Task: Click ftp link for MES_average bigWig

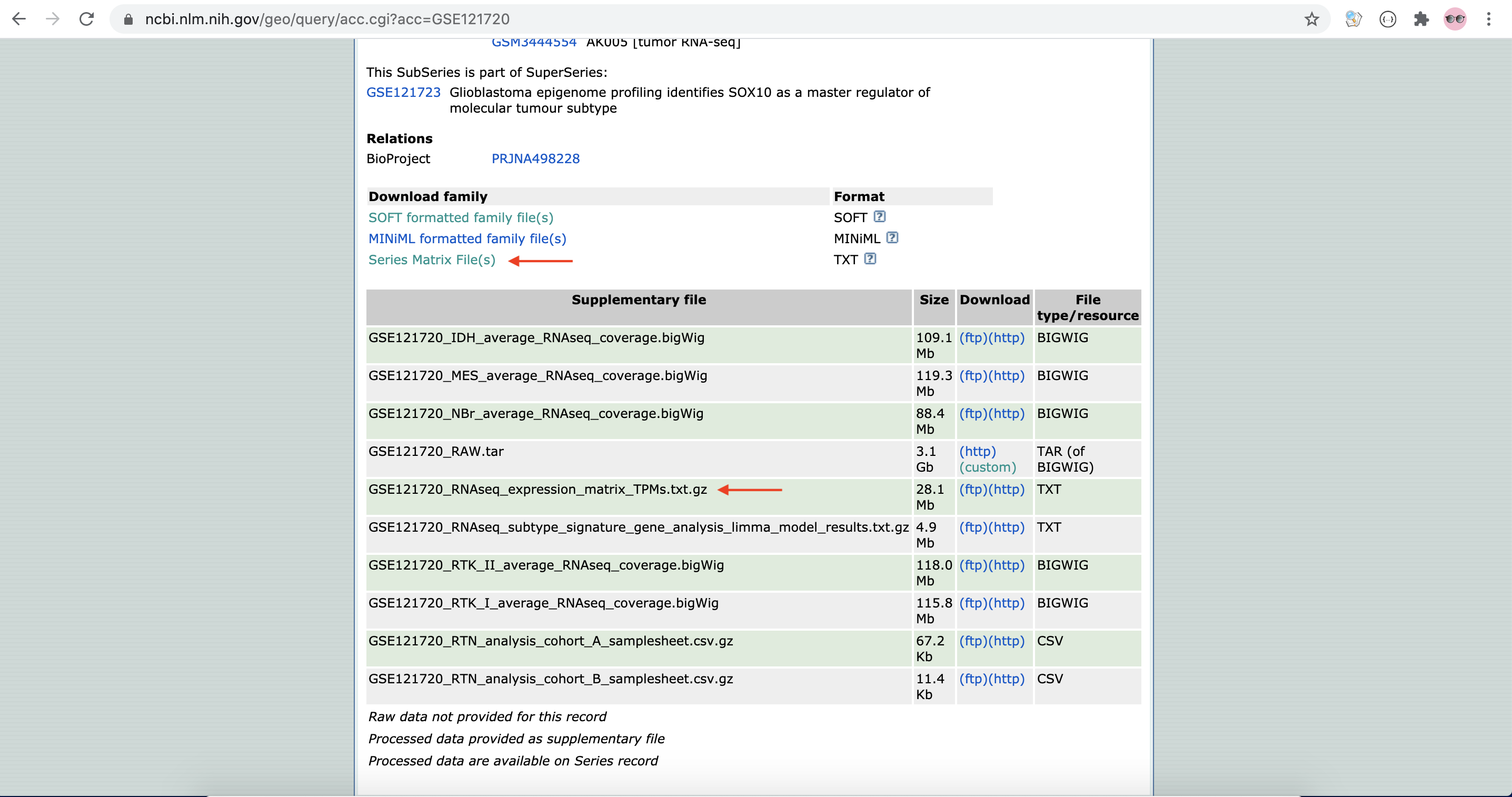Action: [x=973, y=376]
